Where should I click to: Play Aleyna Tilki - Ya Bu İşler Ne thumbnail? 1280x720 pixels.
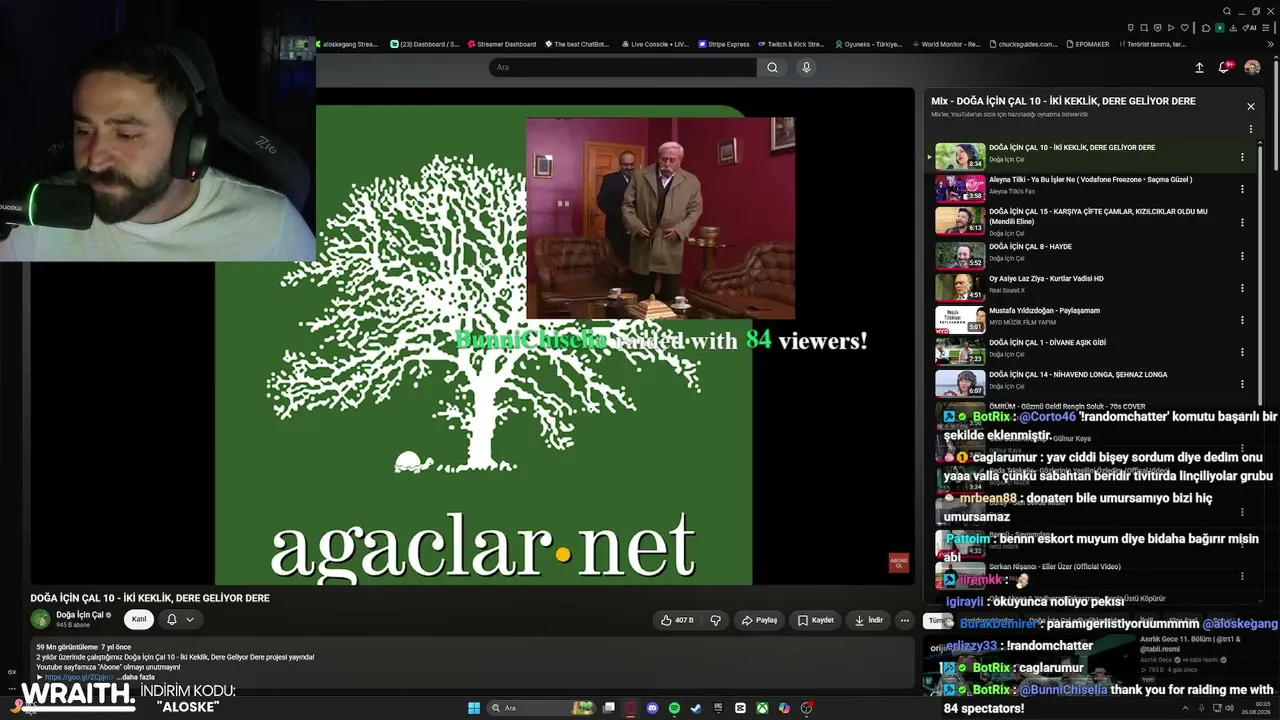pos(960,189)
